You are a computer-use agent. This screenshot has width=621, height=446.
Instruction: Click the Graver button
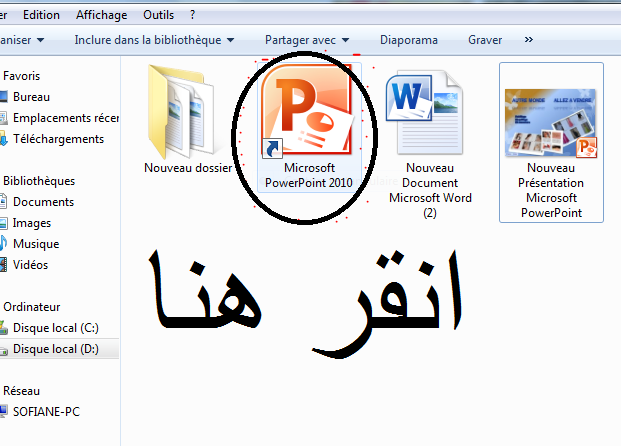[485, 40]
